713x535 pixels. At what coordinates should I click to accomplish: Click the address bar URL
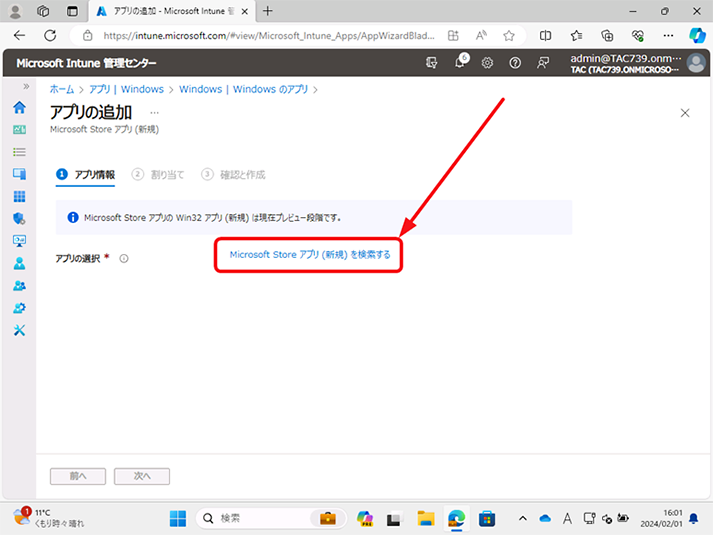point(268,35)
